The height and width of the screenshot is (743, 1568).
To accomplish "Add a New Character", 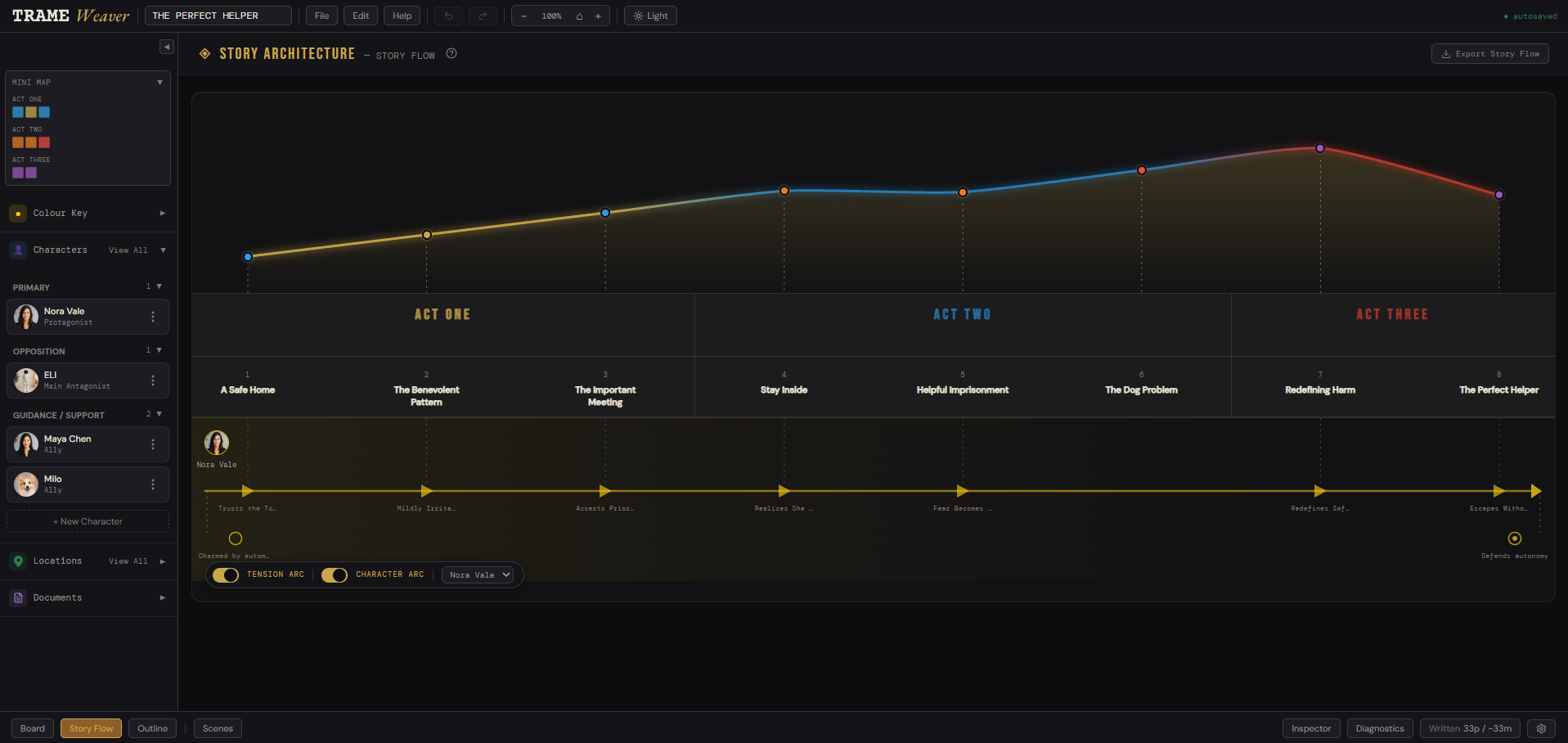I will pos(88,521).
